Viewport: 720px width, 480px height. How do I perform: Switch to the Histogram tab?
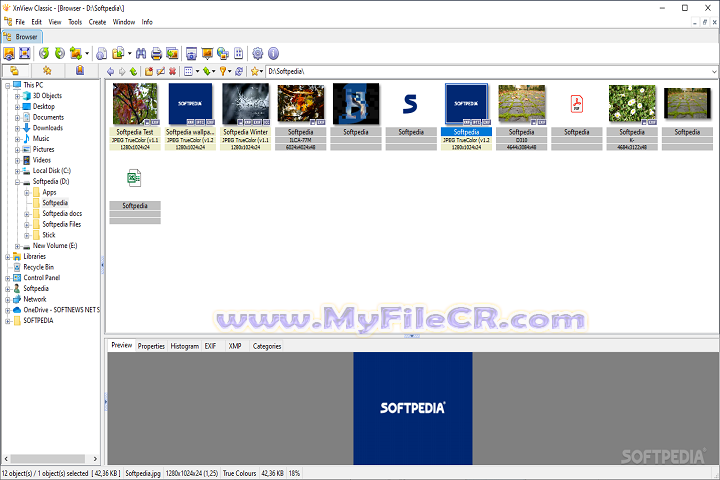pos(185,346)
